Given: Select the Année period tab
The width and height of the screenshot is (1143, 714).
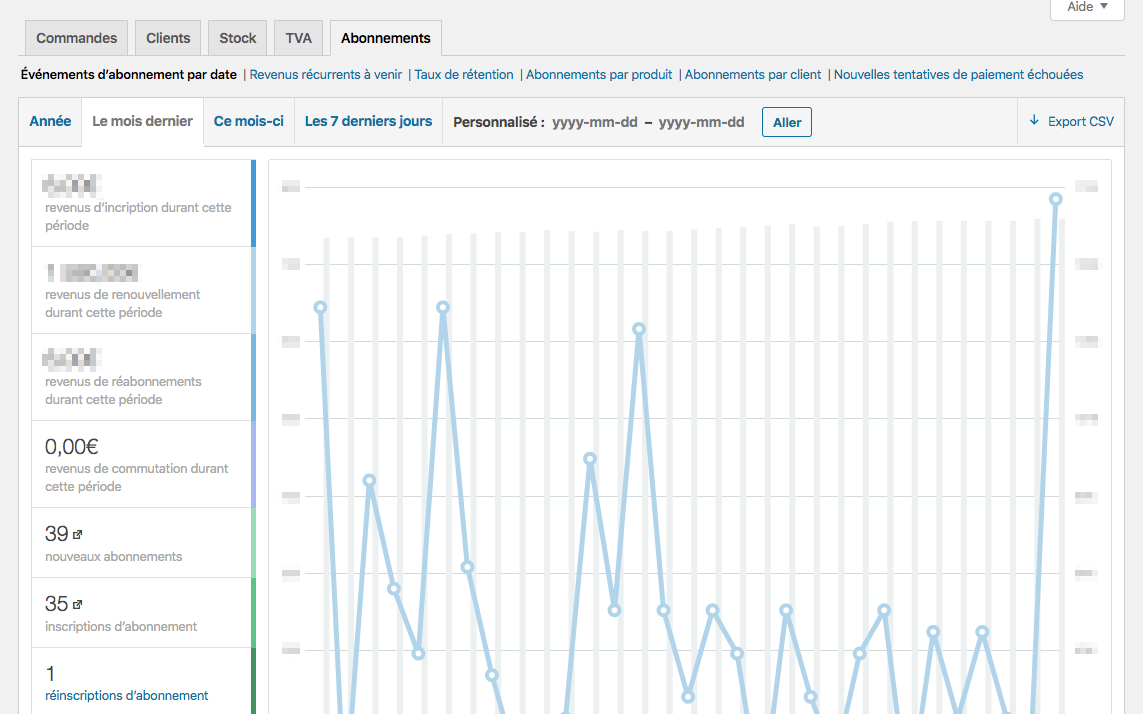Looking at the screenshot, I should [49, 120].
